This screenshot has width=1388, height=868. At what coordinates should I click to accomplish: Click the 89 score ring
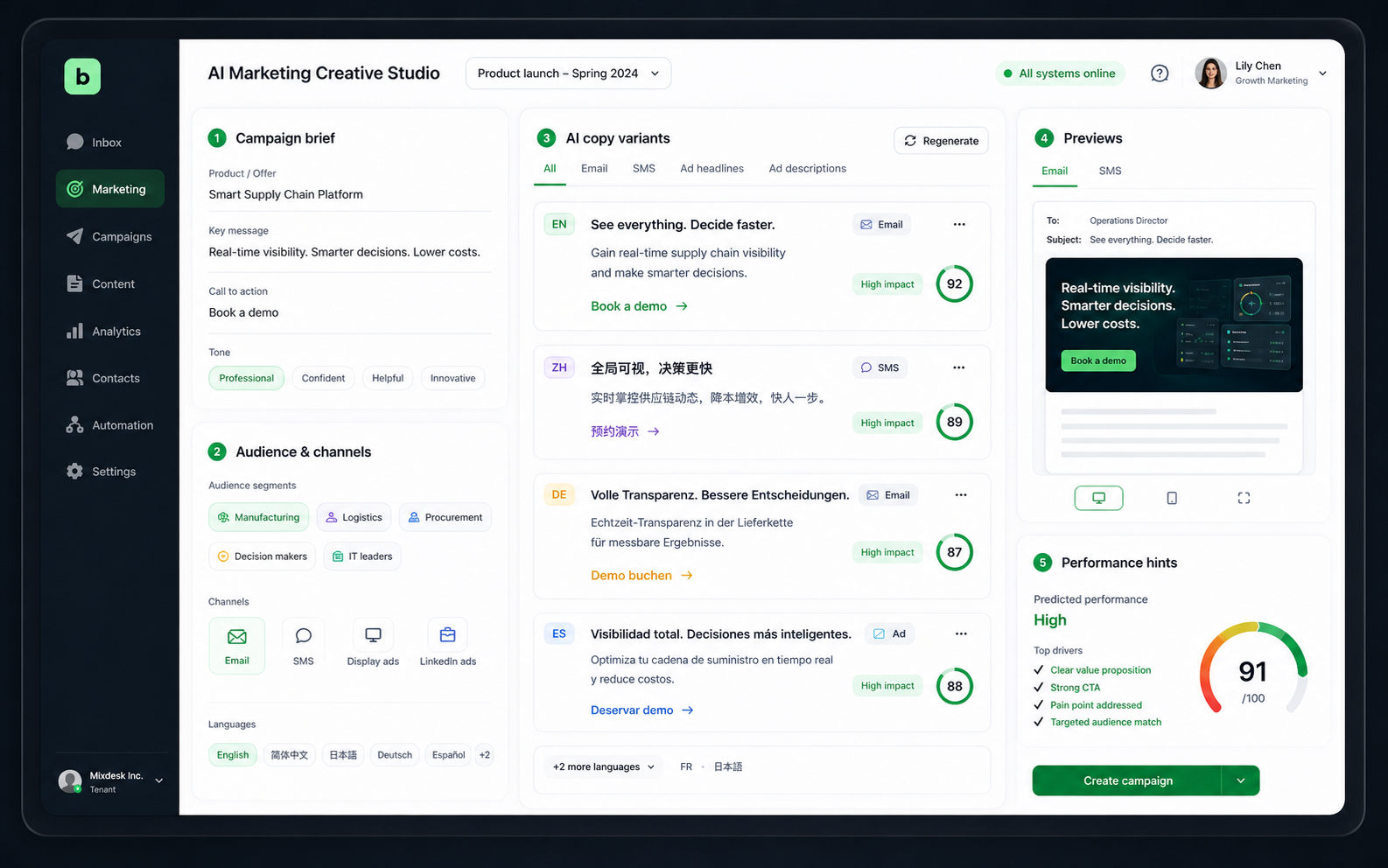(x=954, y=422)
